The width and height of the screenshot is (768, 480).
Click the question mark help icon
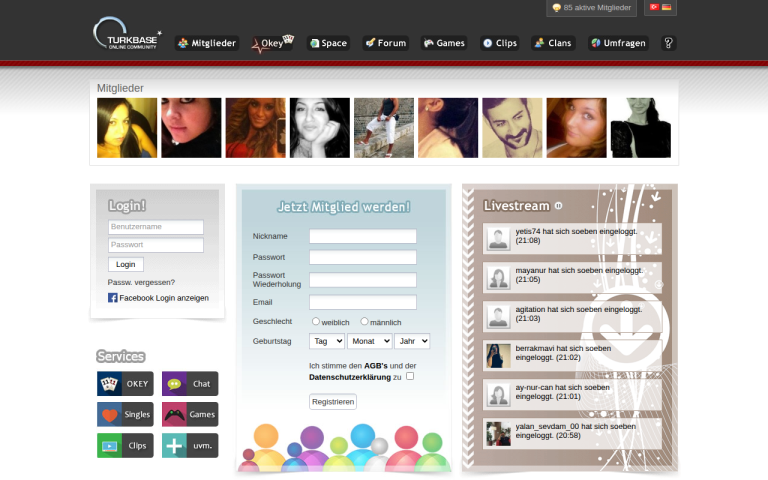(x=669, y=43)
